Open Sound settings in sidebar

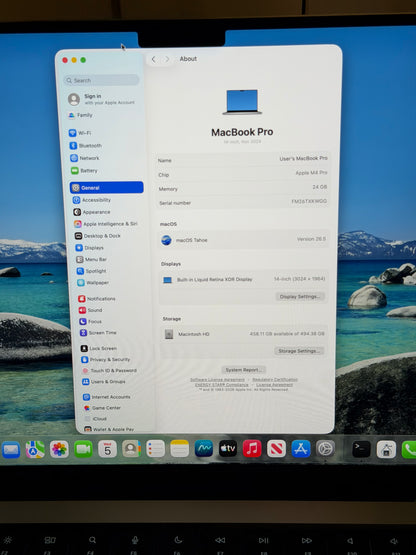click(x=91, y=310)
